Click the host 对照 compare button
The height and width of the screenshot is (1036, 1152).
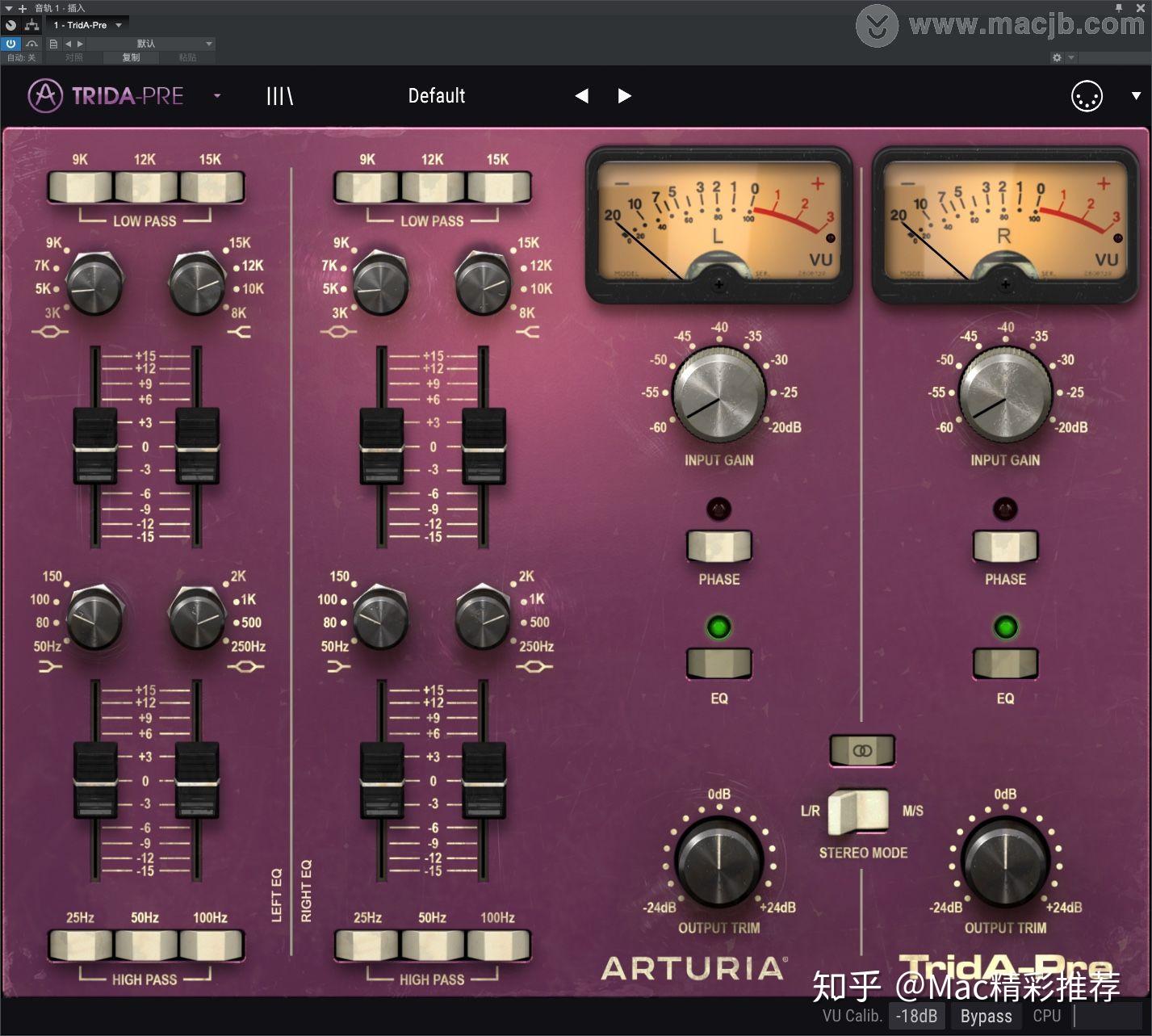pos(74,57)
